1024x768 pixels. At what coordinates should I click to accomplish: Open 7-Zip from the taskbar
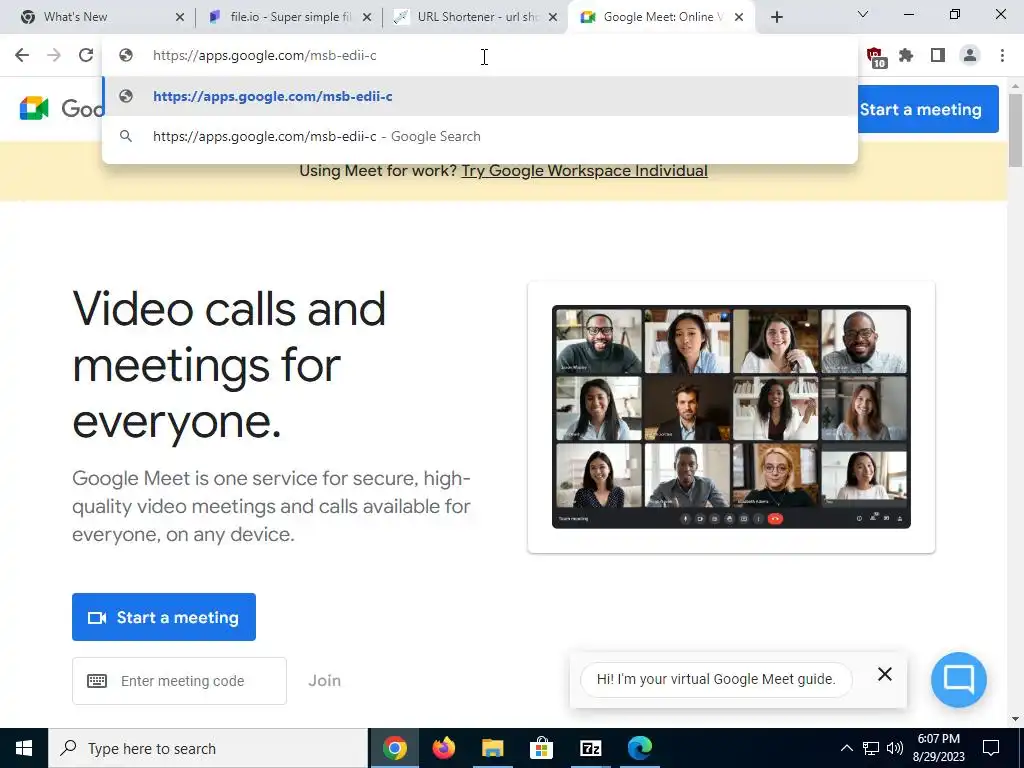[x=590, y=748]
